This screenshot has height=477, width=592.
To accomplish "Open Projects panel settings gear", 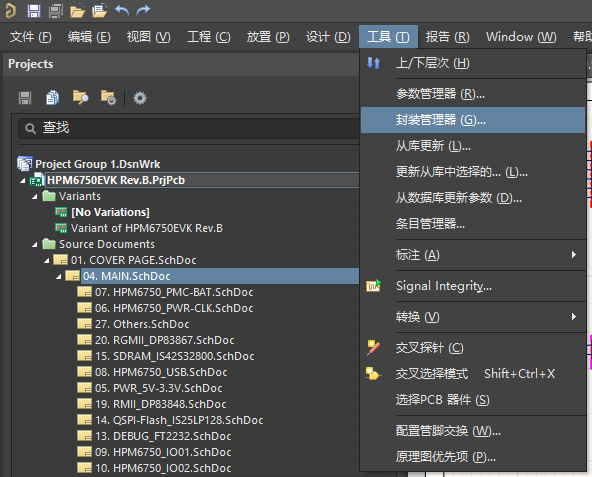I will click(140, 98).
